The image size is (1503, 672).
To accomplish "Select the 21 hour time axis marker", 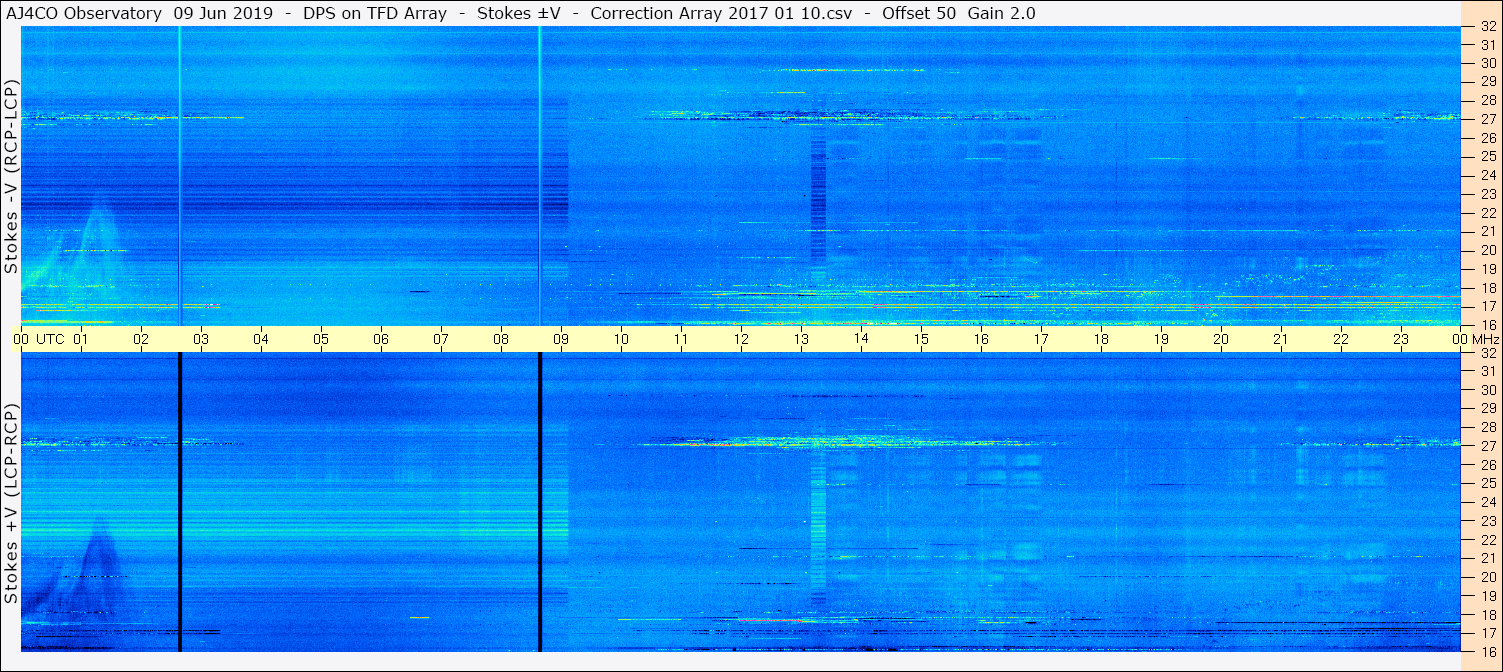I will 1281,339.
